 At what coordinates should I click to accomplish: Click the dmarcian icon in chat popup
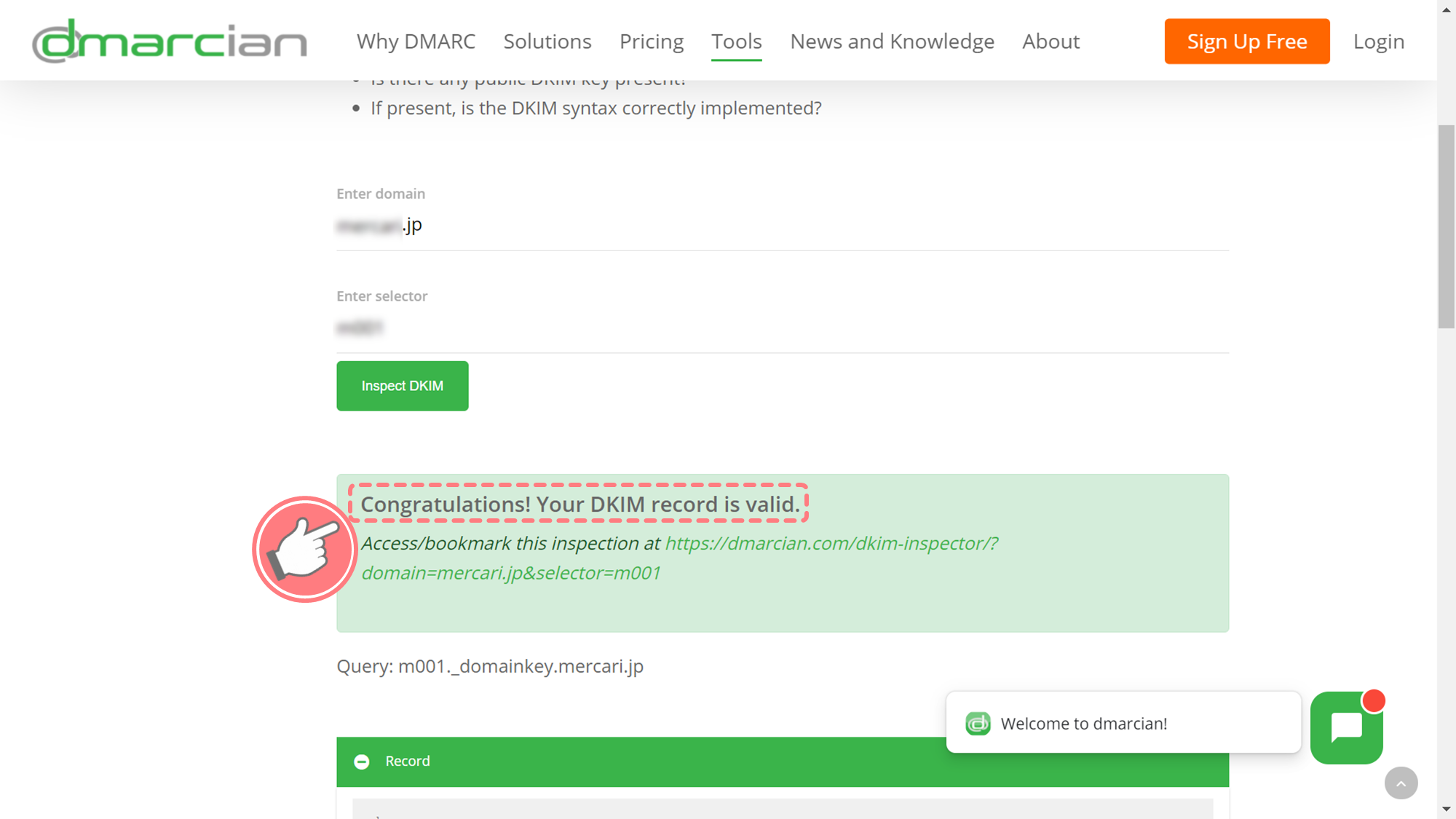coord(978,724)
